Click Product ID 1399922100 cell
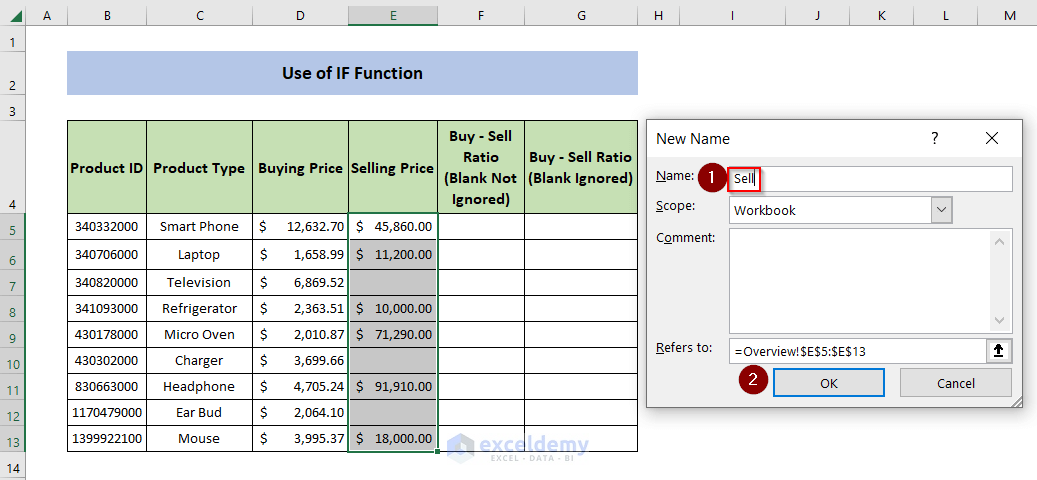The width and height of the screenshot is (1037, 480). click(107, 439)
